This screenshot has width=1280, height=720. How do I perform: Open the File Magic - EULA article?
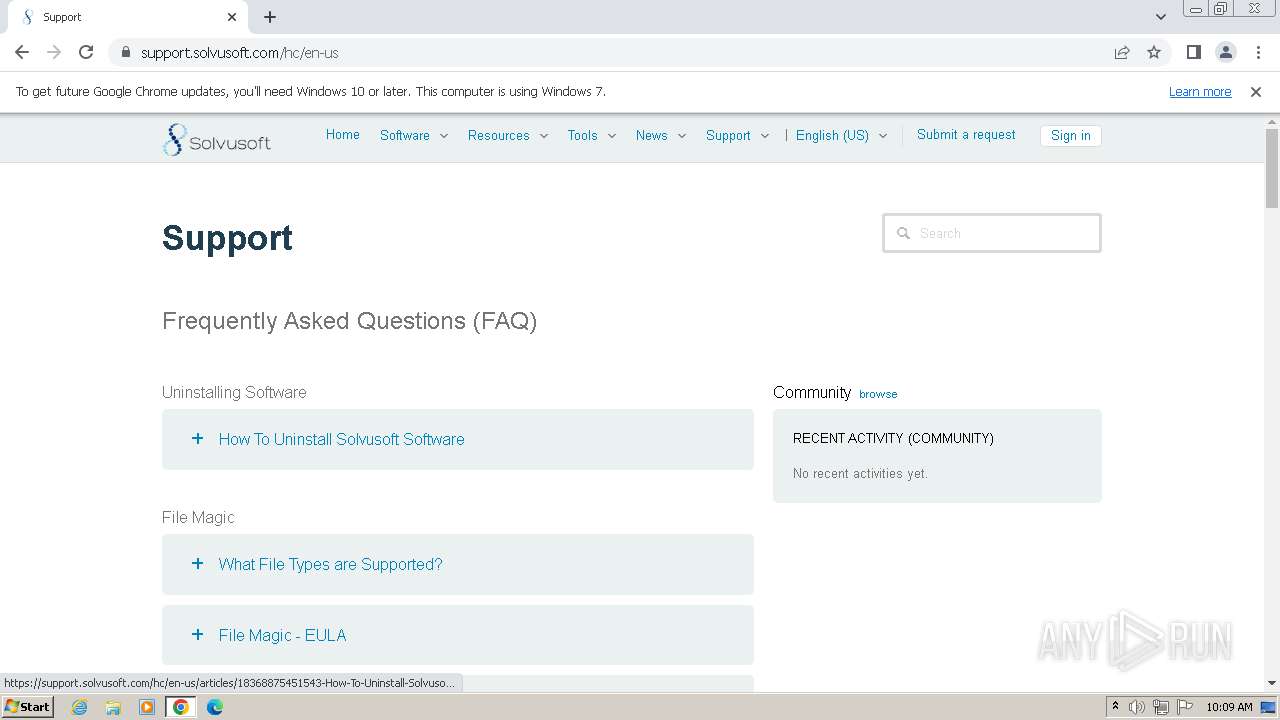[x=282, y=635]
